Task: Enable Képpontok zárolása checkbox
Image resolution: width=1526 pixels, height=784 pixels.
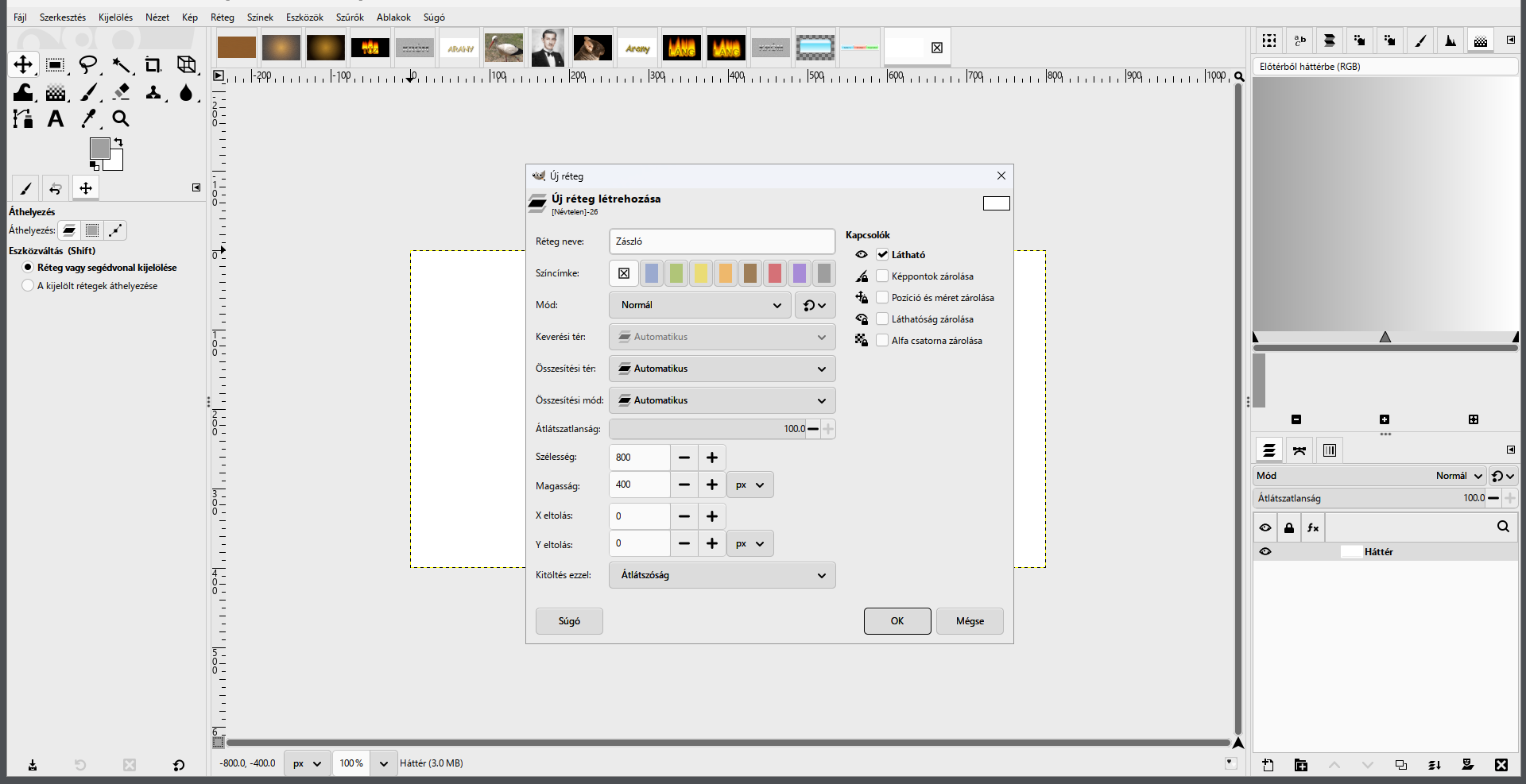Action: pos(882,276)
